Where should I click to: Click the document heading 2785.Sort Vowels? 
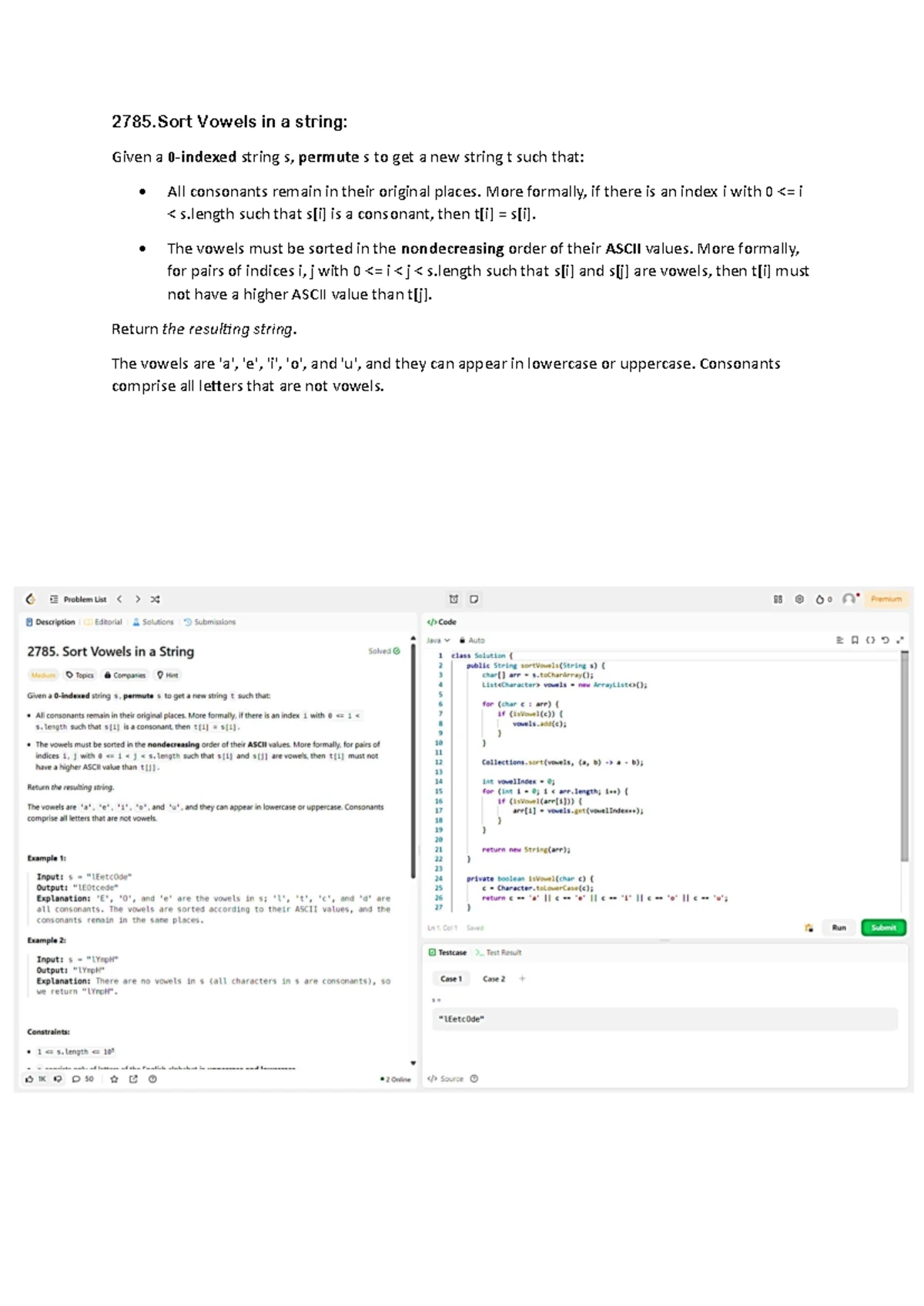click(229, 122)
